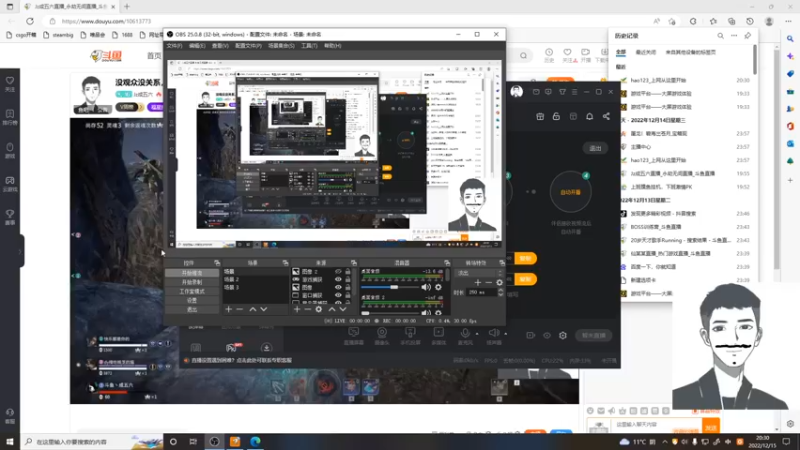800x450 pixels.
Task: Add a transition with the plus icon
Action: (x=478, y=282)
